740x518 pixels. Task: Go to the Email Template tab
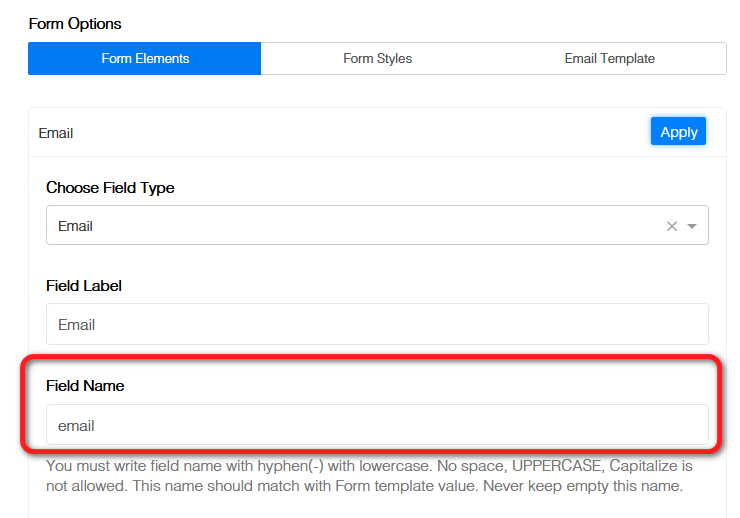point(609,59)
